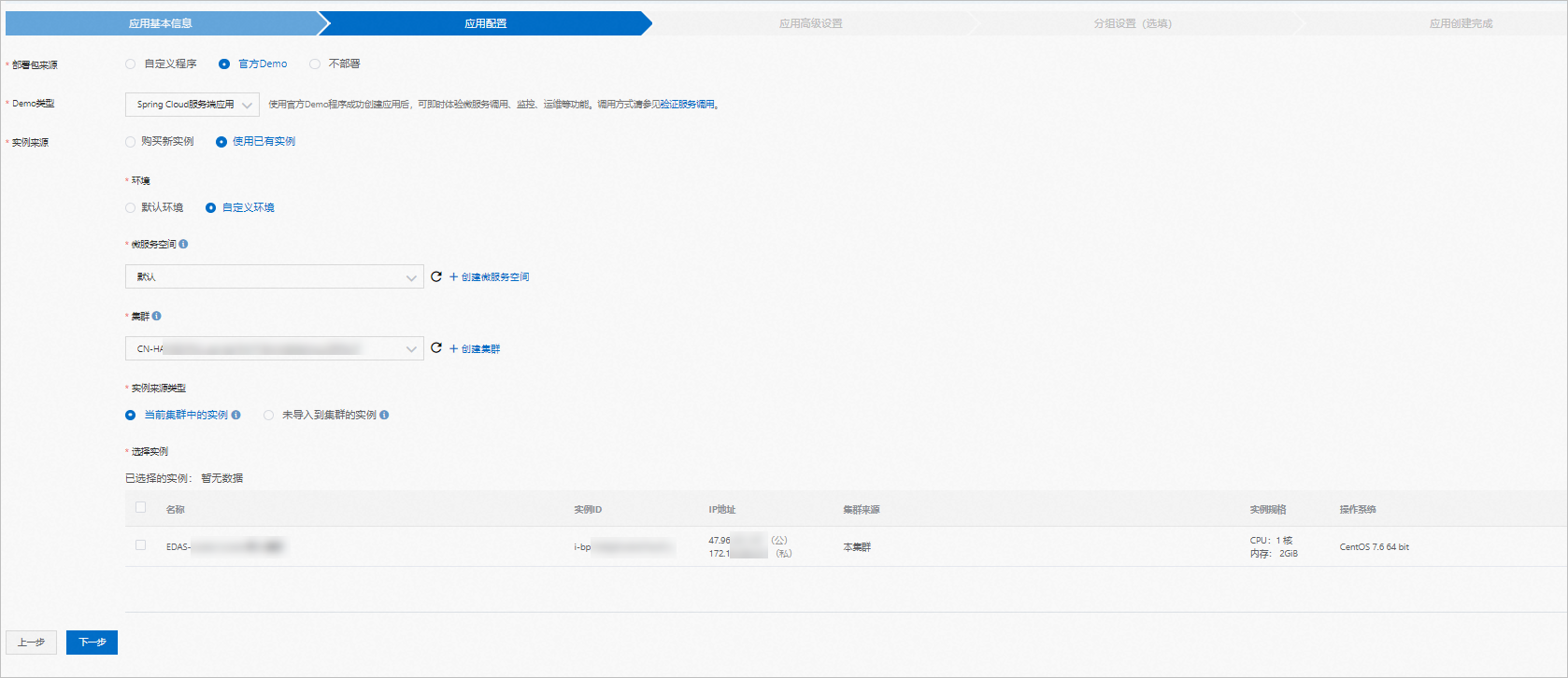The height and width of the screenshot is (678, 1568).
Task: Click the 上一步 button
Action: 31,643
